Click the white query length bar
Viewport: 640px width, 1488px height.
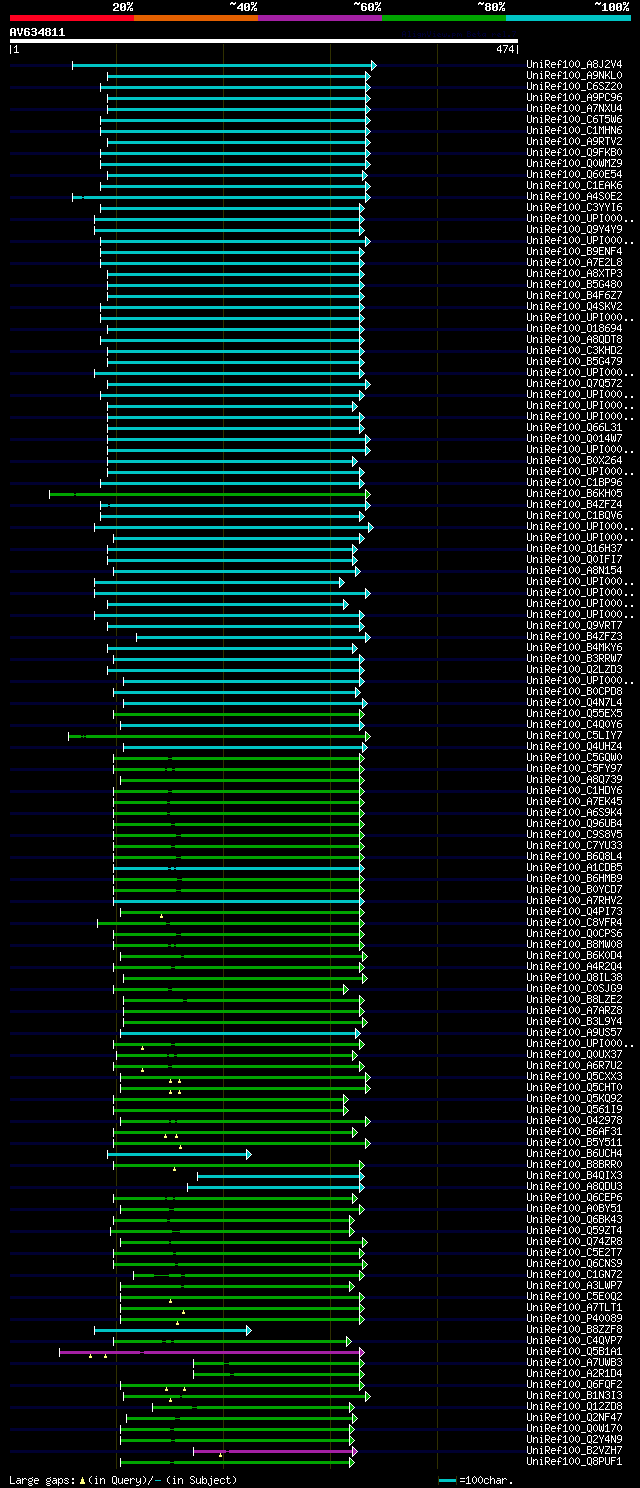pyautogui.click(x=264, y=41)
